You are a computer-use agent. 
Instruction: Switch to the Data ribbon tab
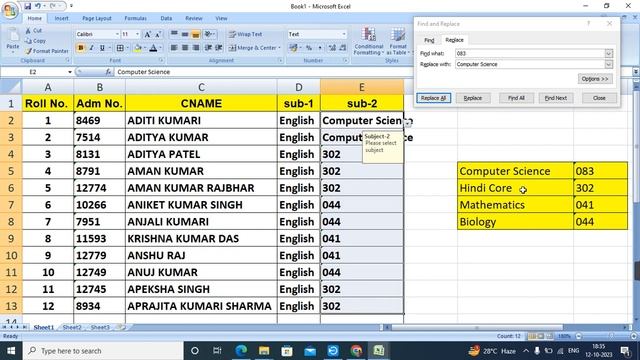coord(166,18)
